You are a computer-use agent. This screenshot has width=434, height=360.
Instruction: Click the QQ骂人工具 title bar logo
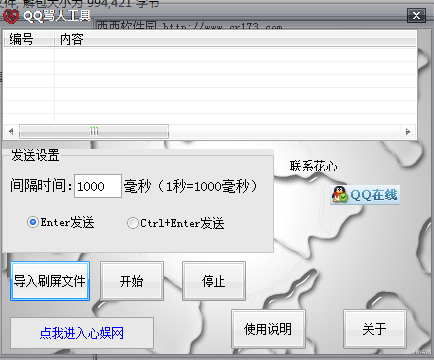pyautogui.click(x=11, y=16)
